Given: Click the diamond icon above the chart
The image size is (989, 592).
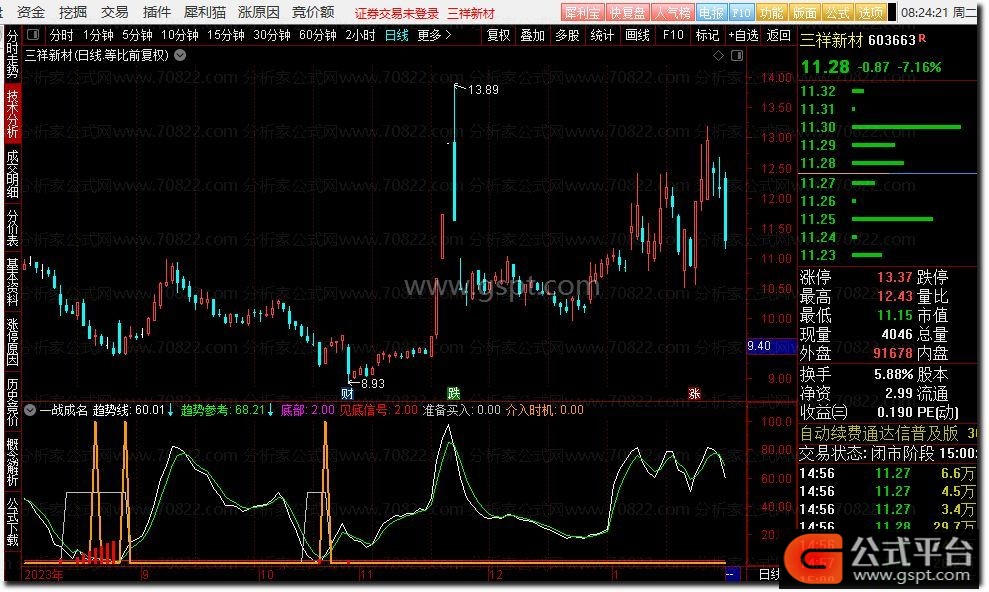Looking at the screenshot, I should click(718, 55).
